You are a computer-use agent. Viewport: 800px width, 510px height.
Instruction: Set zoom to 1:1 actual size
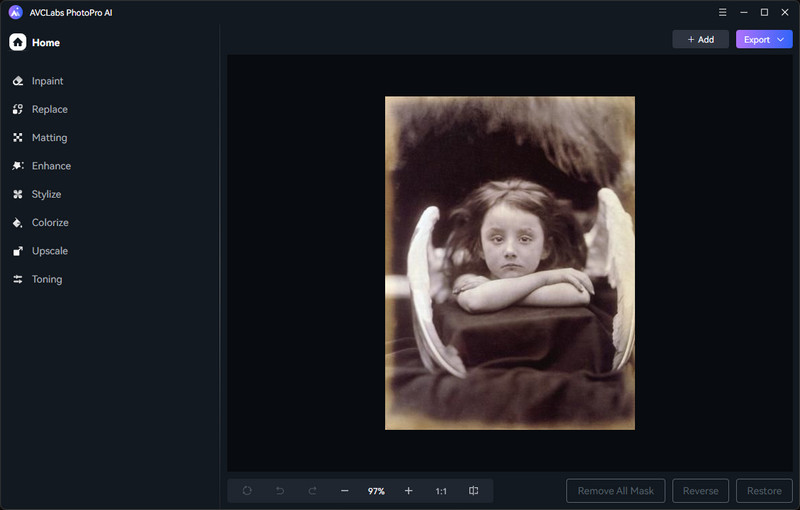(x=441, y=491)
